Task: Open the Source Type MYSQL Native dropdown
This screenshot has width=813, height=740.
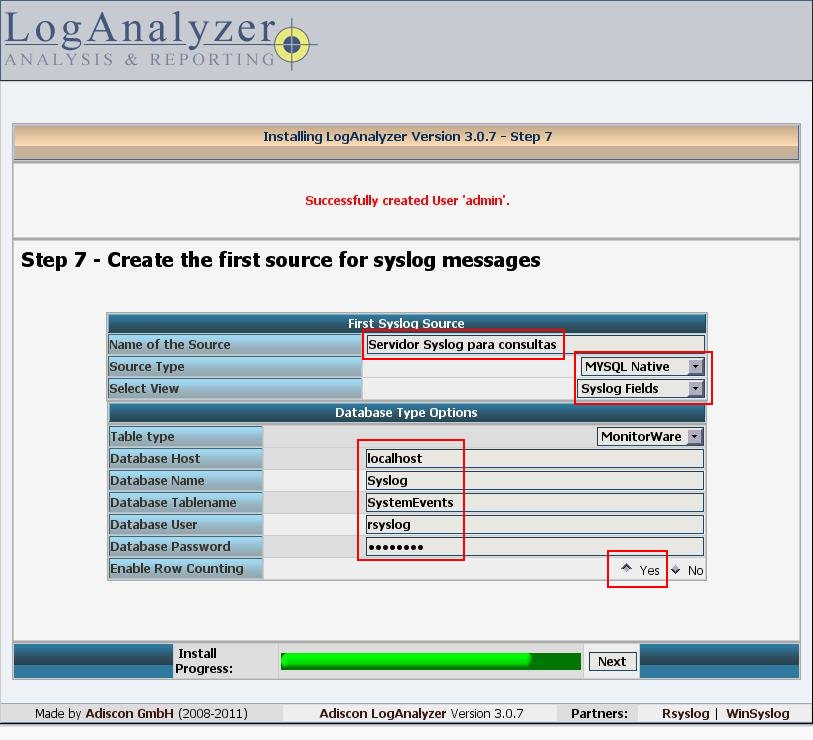Action: pos(642,367)
